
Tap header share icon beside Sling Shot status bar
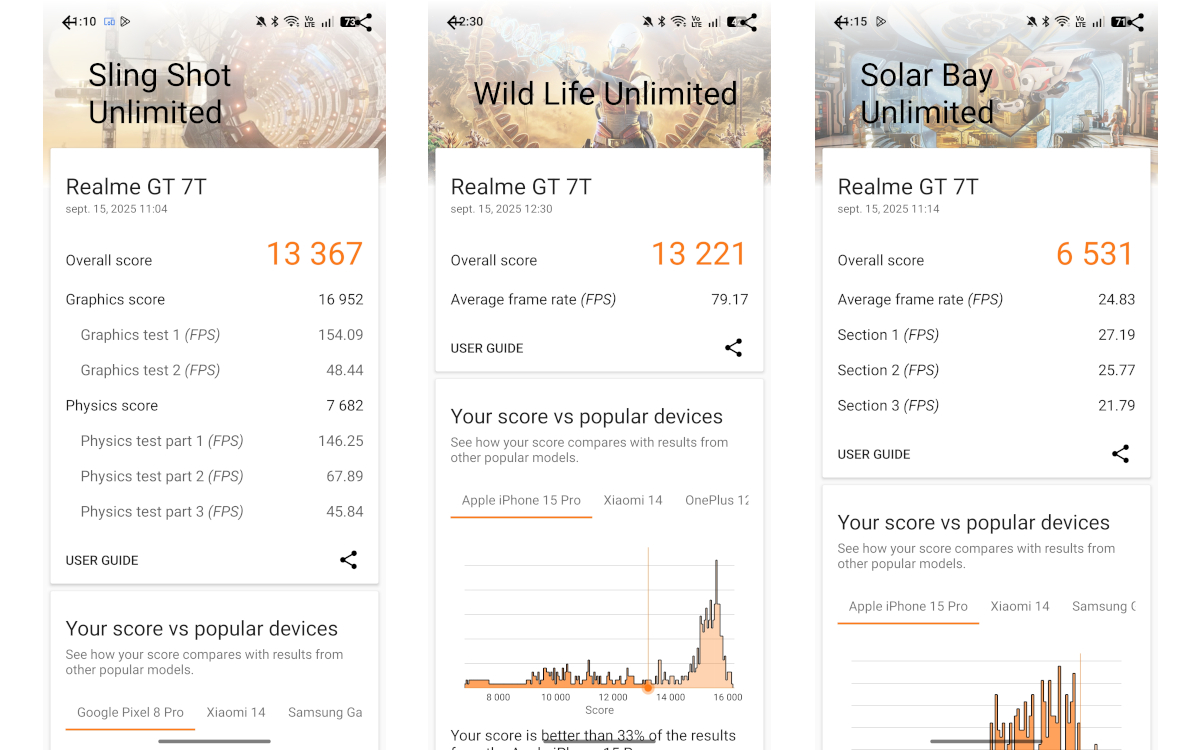[364, 22]
